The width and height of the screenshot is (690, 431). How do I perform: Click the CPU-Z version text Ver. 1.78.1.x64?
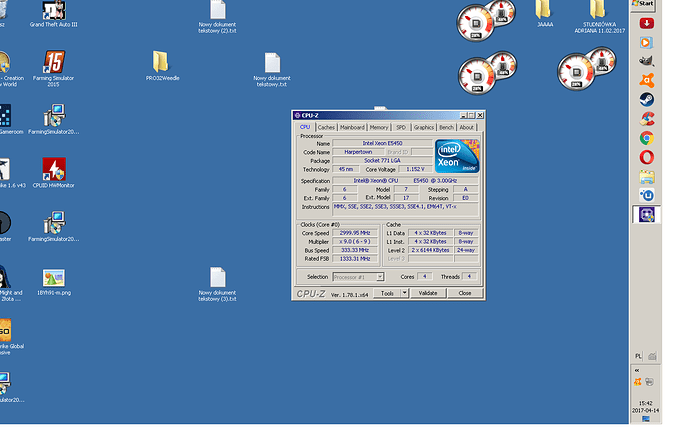pos(349,295)
